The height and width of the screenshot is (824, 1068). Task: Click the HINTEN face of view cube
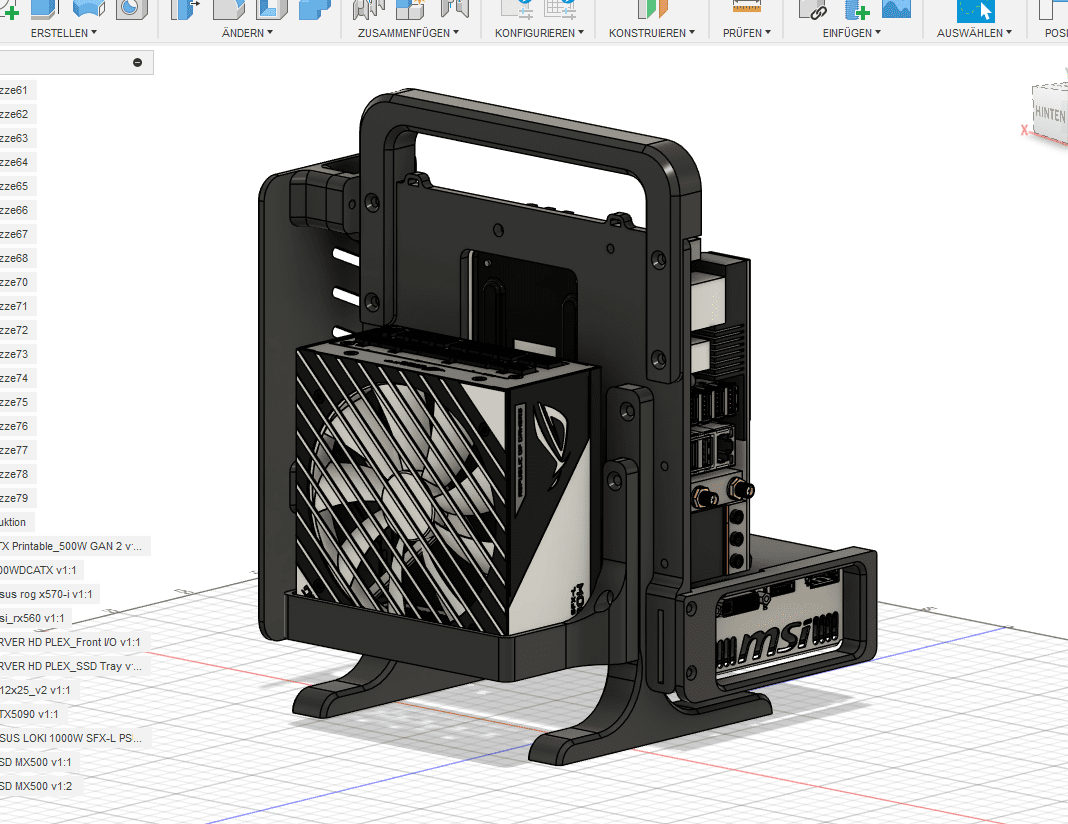pyautogui.click(x=1050, y=113)
